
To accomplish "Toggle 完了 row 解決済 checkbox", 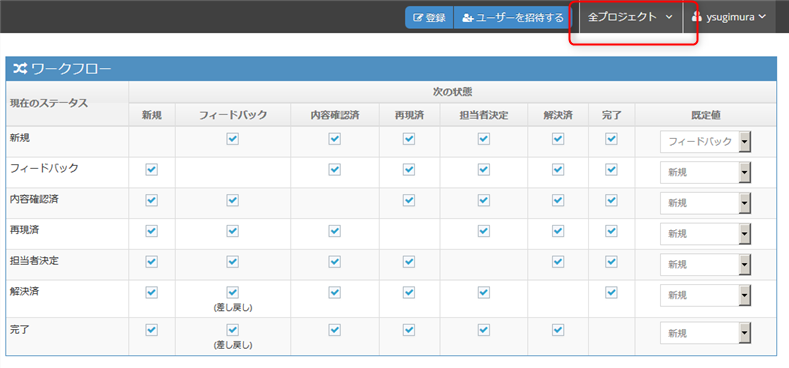I will [558, 330].
